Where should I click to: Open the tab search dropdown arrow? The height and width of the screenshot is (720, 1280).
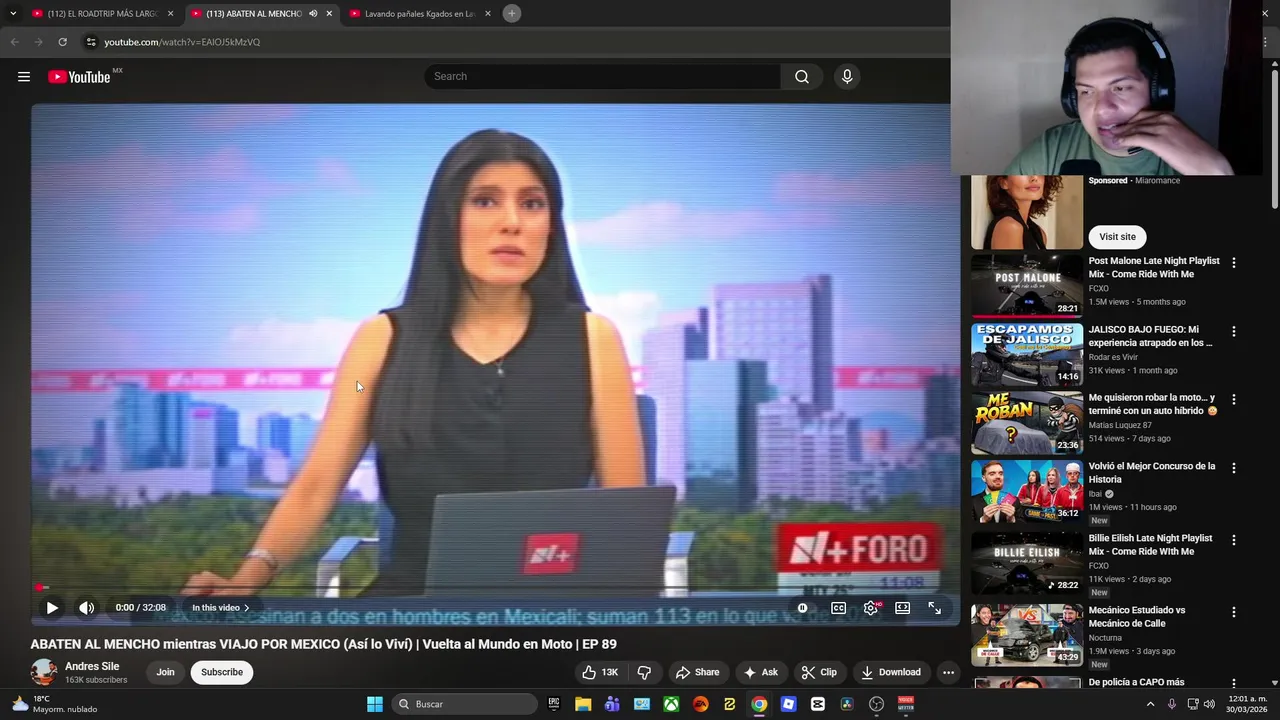[x=13, y=14]
